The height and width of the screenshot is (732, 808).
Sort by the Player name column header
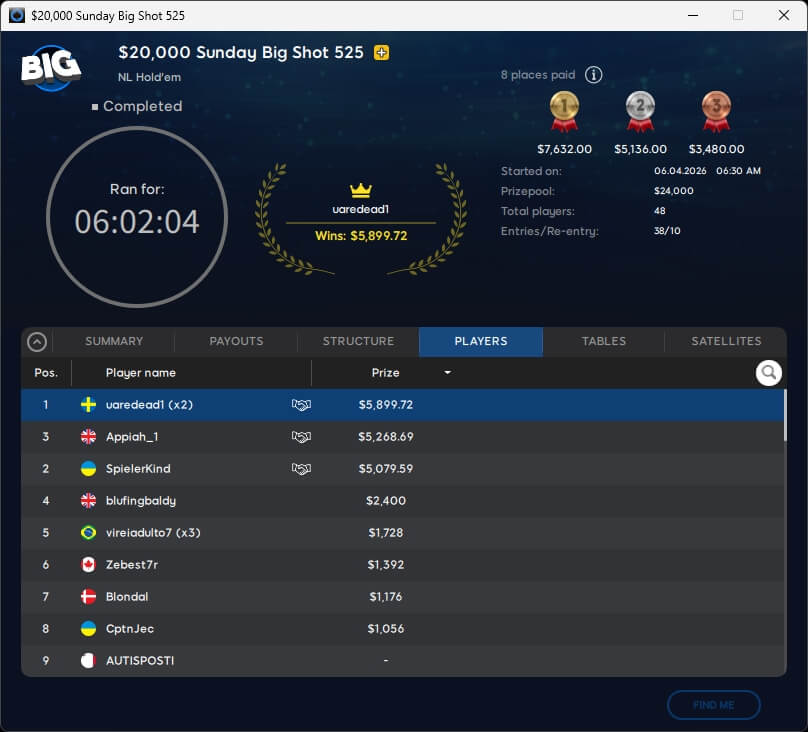[141, 373]
